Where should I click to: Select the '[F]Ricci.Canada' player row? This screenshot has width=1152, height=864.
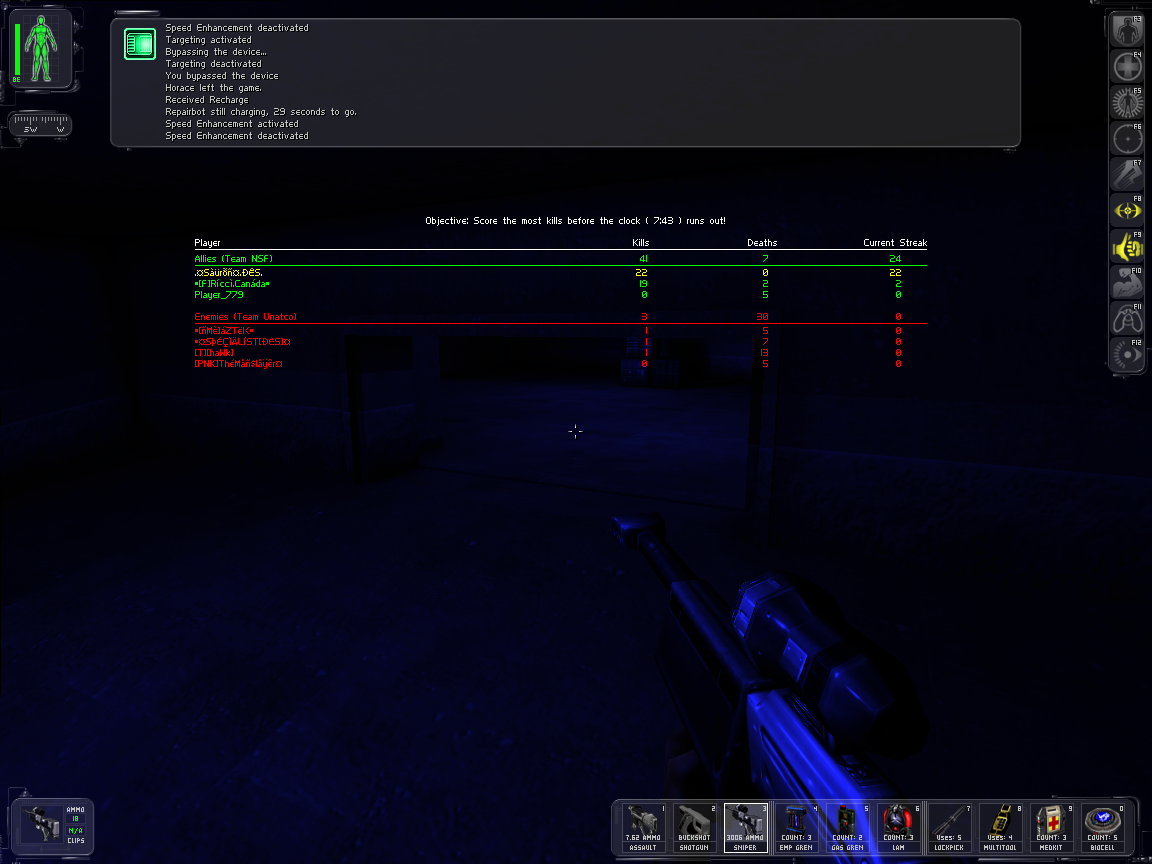point(561,284)
